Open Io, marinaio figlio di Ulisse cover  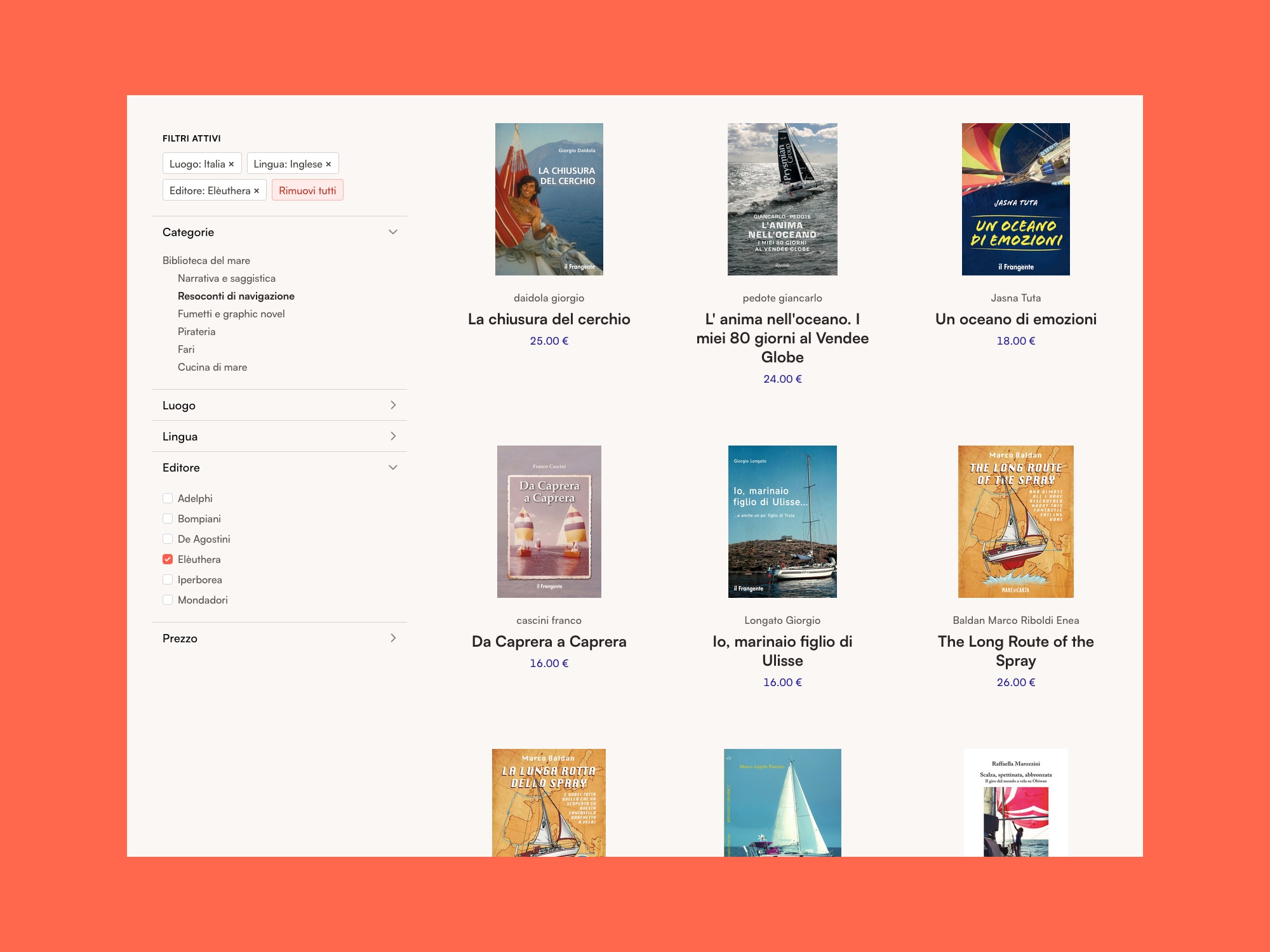[782, 522]
